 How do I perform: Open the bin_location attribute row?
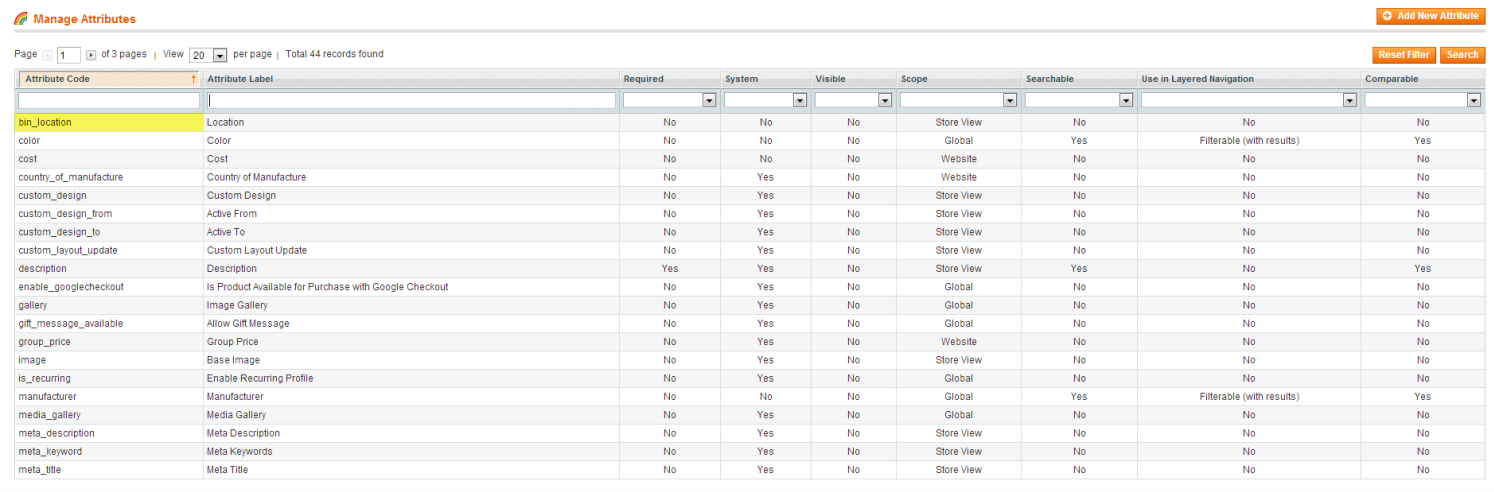point(45,122)
